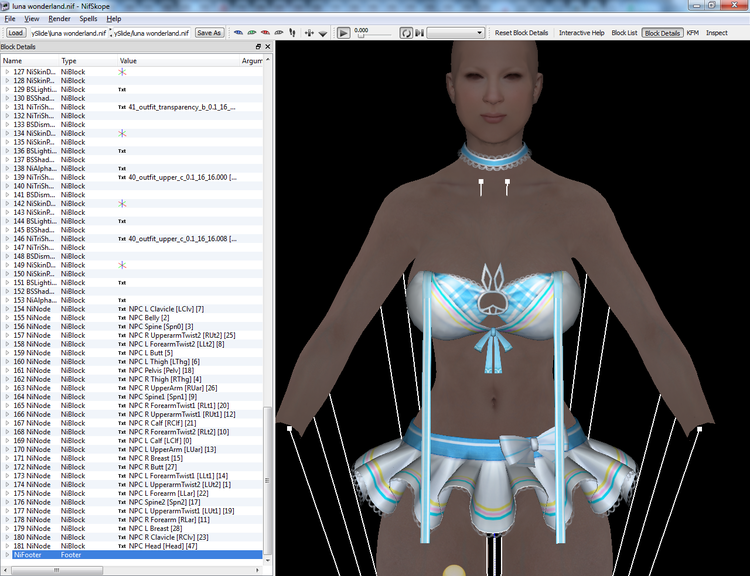Select the 176 NiNode row name
Viewport: 750px width, 576px height.
32,502
